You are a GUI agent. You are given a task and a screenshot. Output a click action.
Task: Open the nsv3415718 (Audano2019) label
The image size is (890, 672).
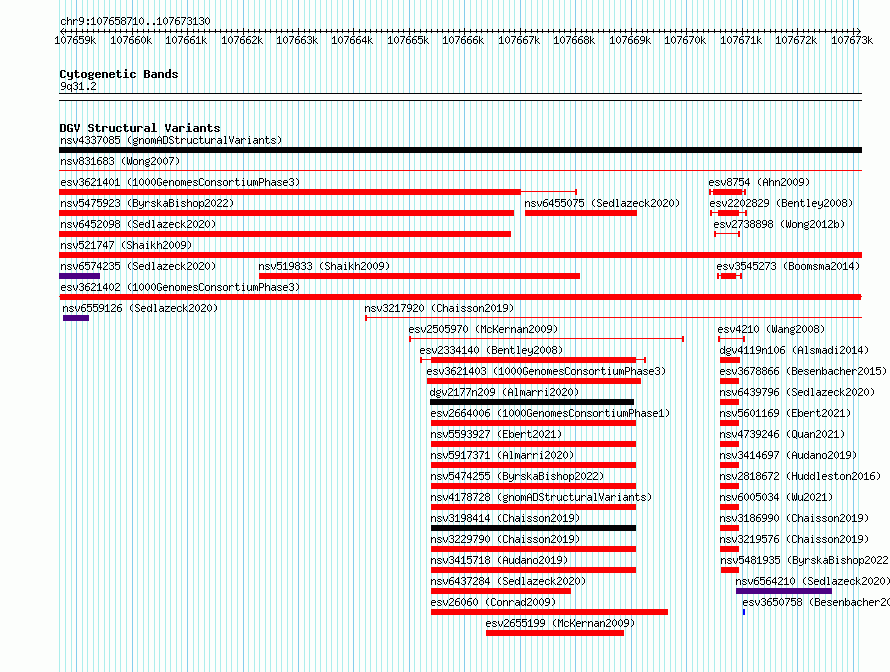point(499,560)
